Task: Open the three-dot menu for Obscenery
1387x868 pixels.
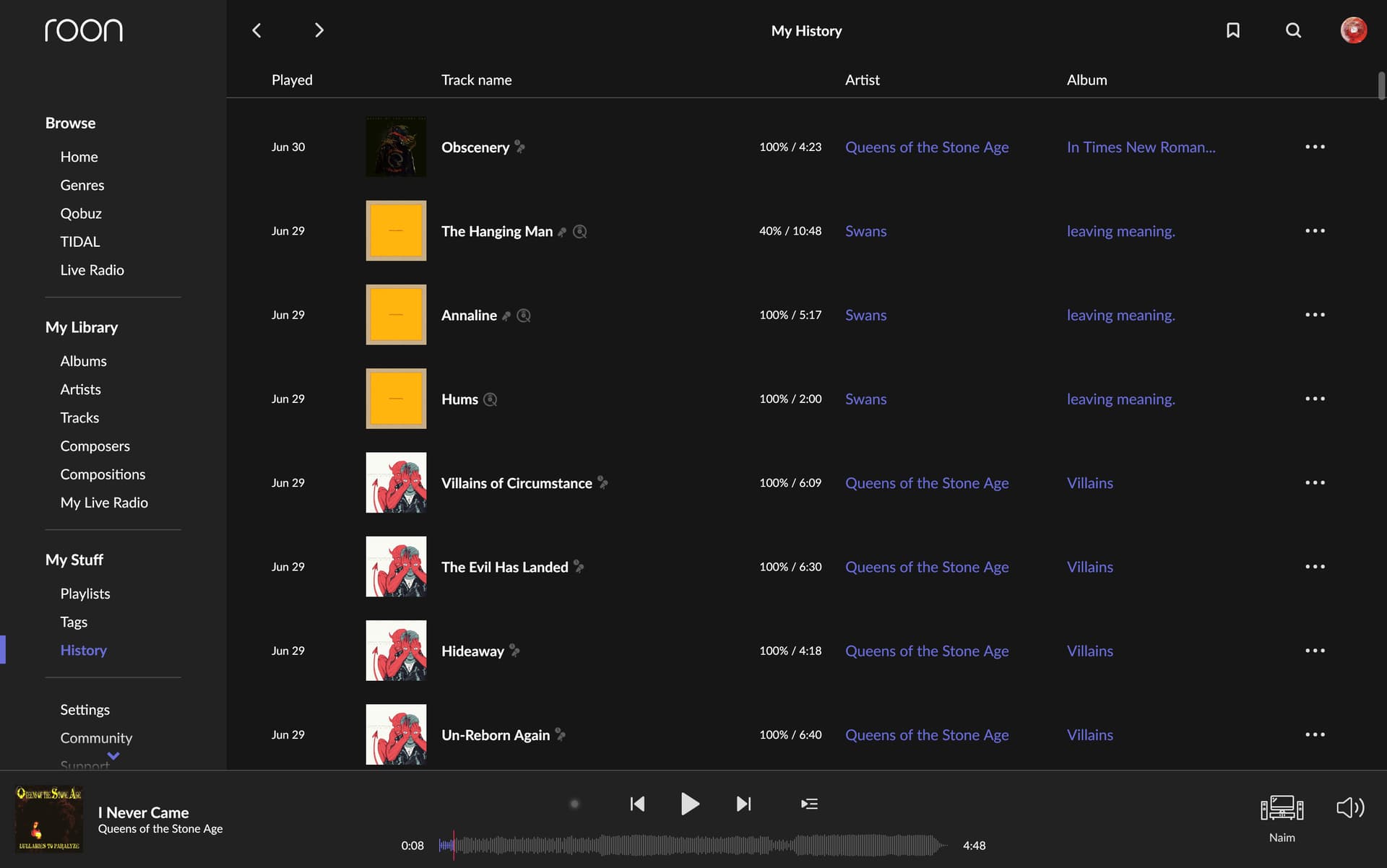Action: point(1315,147)
